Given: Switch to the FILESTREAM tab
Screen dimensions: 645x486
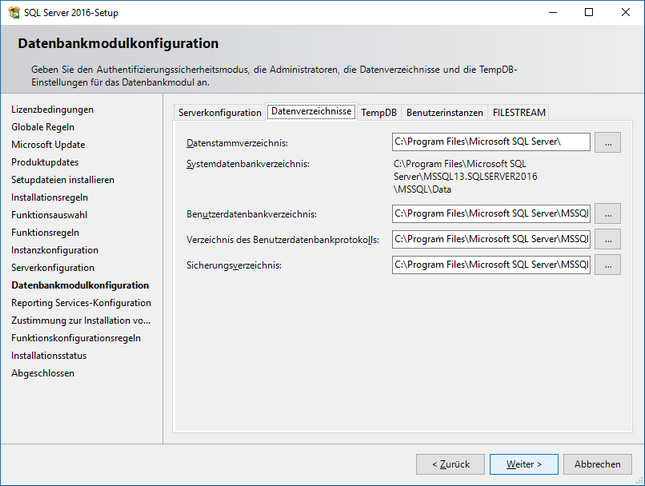Looking at the screenshot, I should [x=519, y=112].
